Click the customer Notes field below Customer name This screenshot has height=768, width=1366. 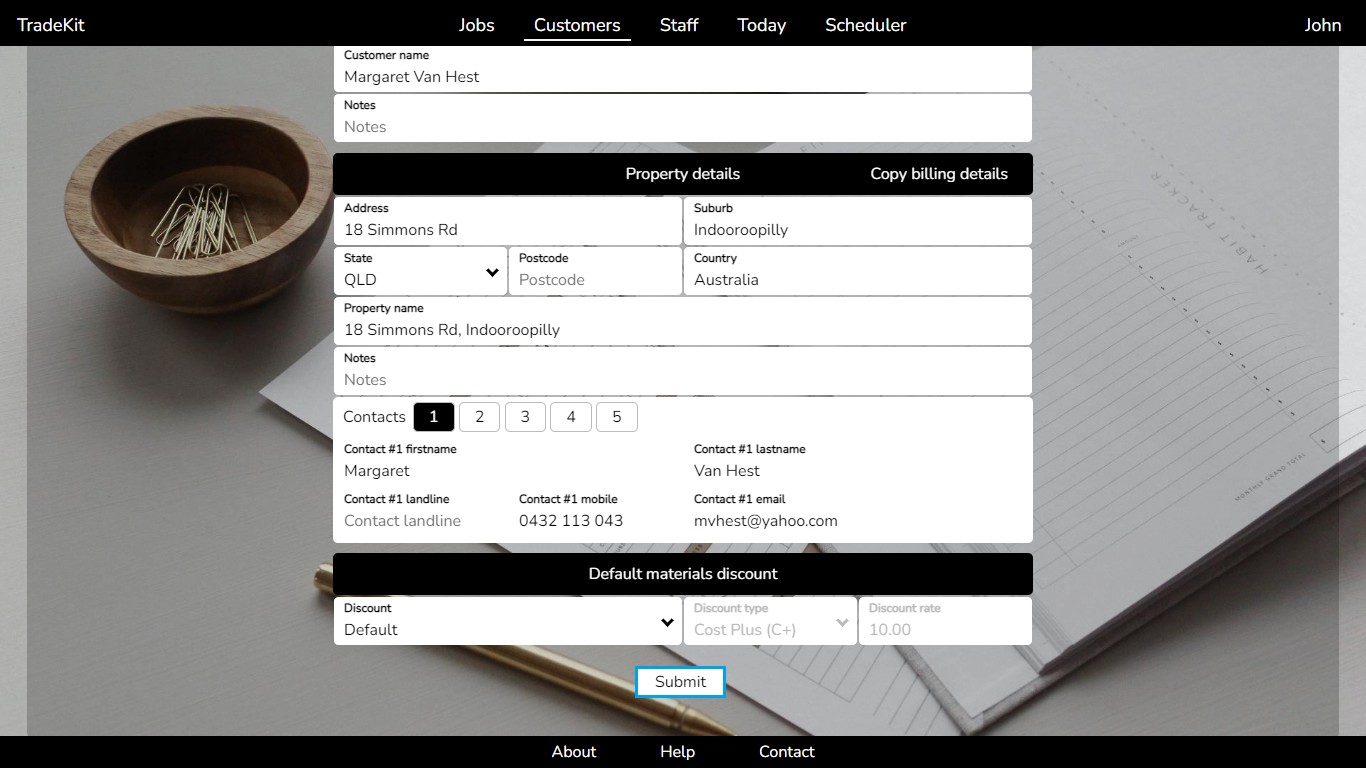coord(683,118)
